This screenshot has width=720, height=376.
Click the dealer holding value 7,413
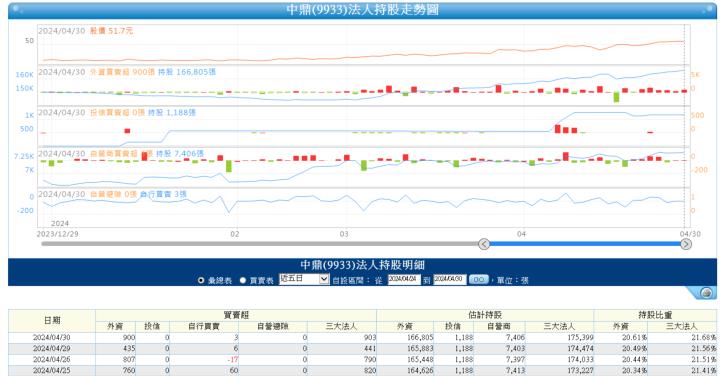click(x=515, y=370)
